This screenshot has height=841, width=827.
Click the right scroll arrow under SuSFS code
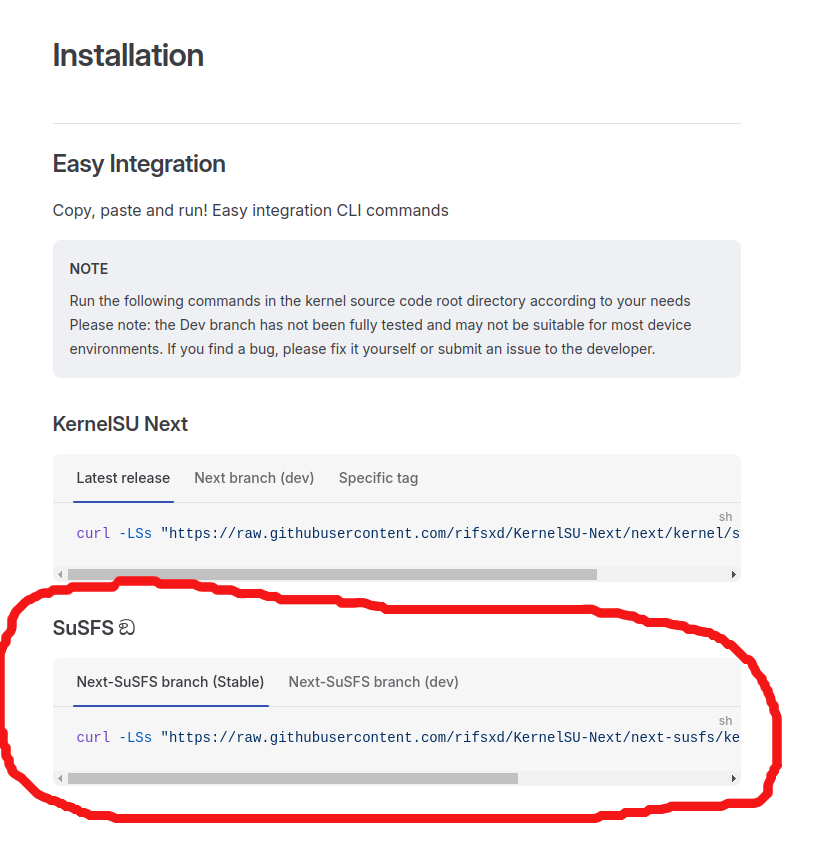734,778
